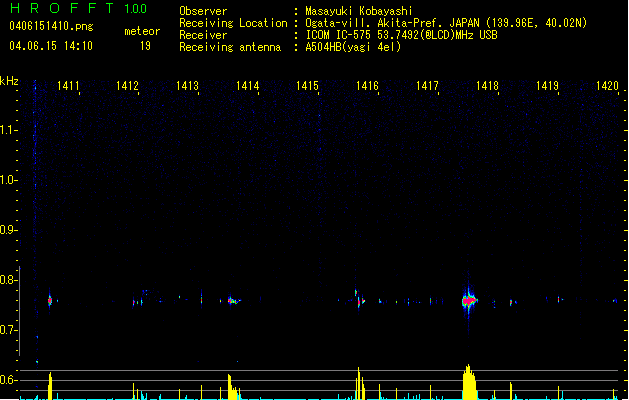Viewport: 629px width, 400px height.
Task: Click the 1419 time axis label
Action: [548, 85]
